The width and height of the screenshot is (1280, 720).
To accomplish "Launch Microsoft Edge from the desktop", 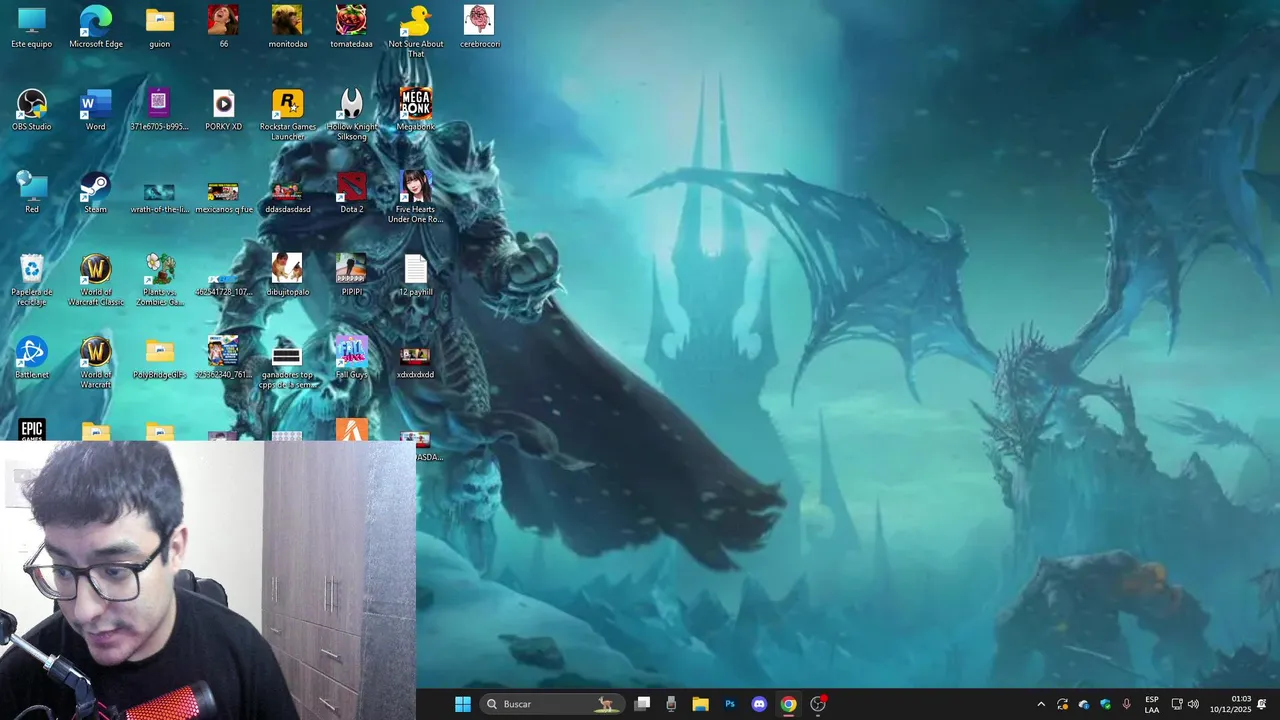I will (96, 27).
